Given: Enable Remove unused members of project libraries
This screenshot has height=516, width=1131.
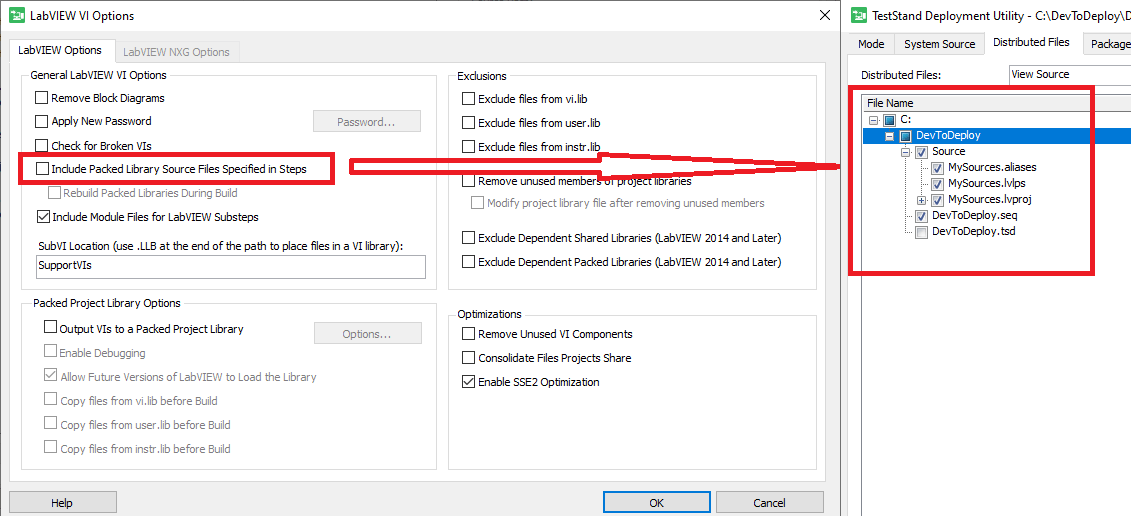Looking at the screenshot, I should (x=469, y=180).
